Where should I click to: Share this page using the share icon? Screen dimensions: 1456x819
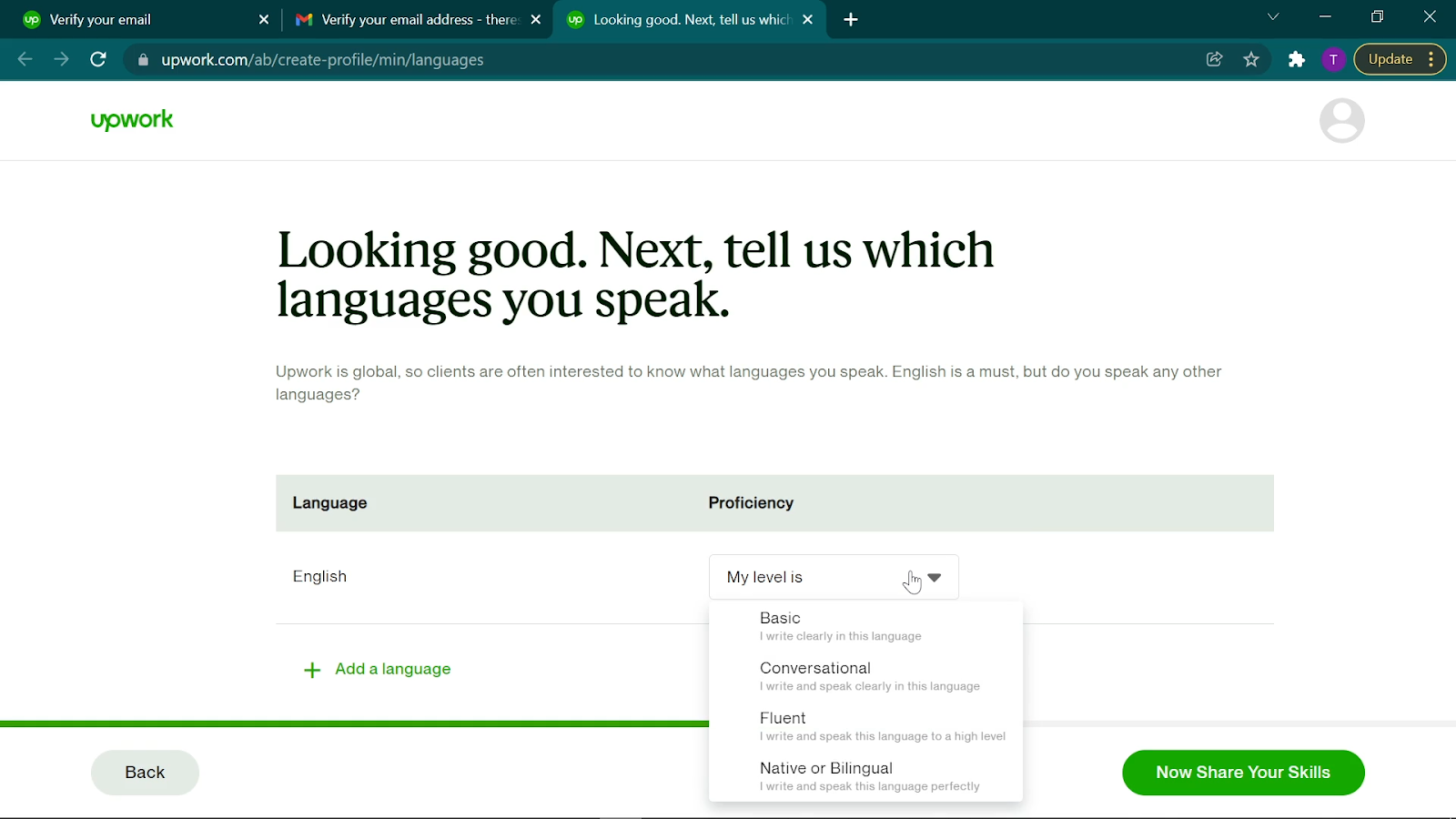pos(1214,60)
